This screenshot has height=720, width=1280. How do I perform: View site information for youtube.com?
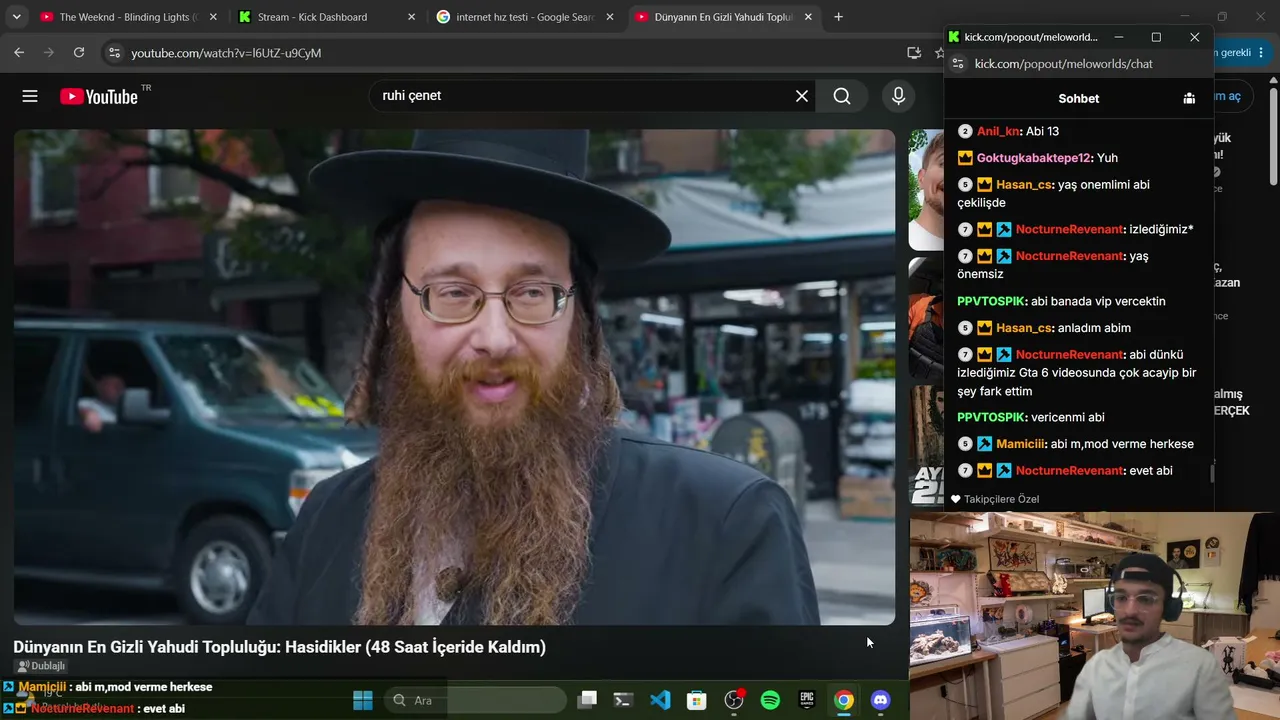[114, 53]
